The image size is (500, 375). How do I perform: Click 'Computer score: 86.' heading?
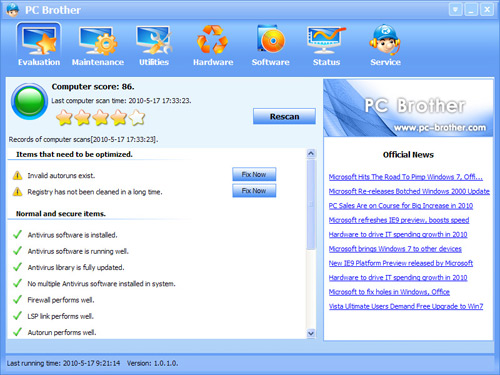tap(93, 87)
